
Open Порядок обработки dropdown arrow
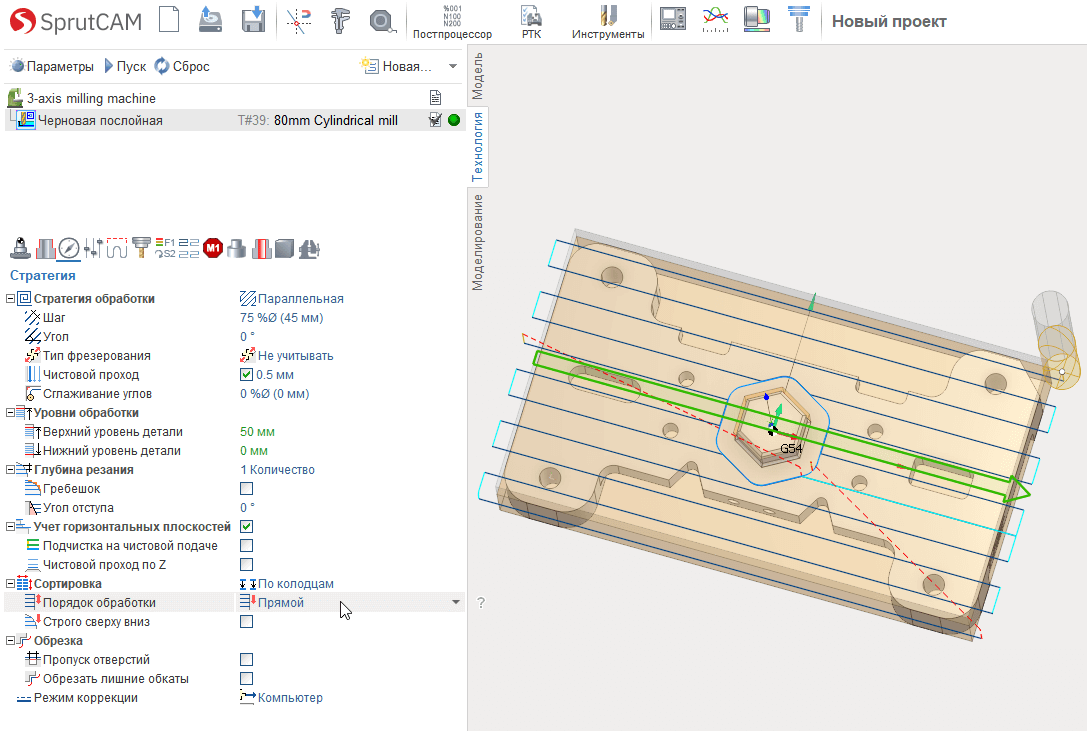click(455, 602)
